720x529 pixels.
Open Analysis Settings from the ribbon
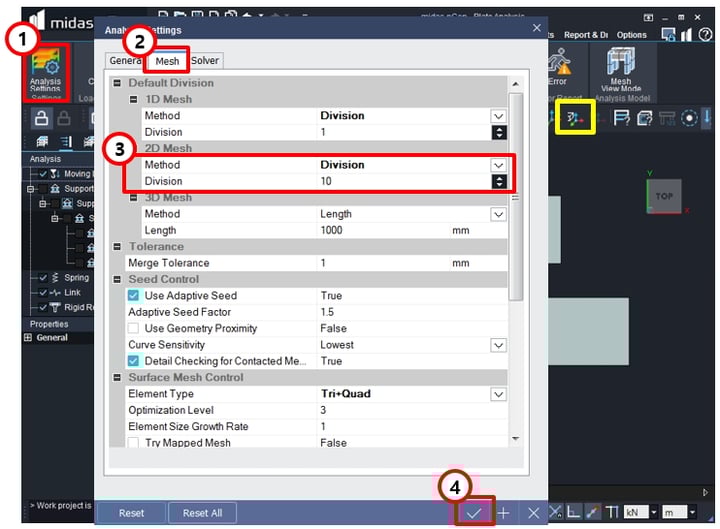(45, 72)
